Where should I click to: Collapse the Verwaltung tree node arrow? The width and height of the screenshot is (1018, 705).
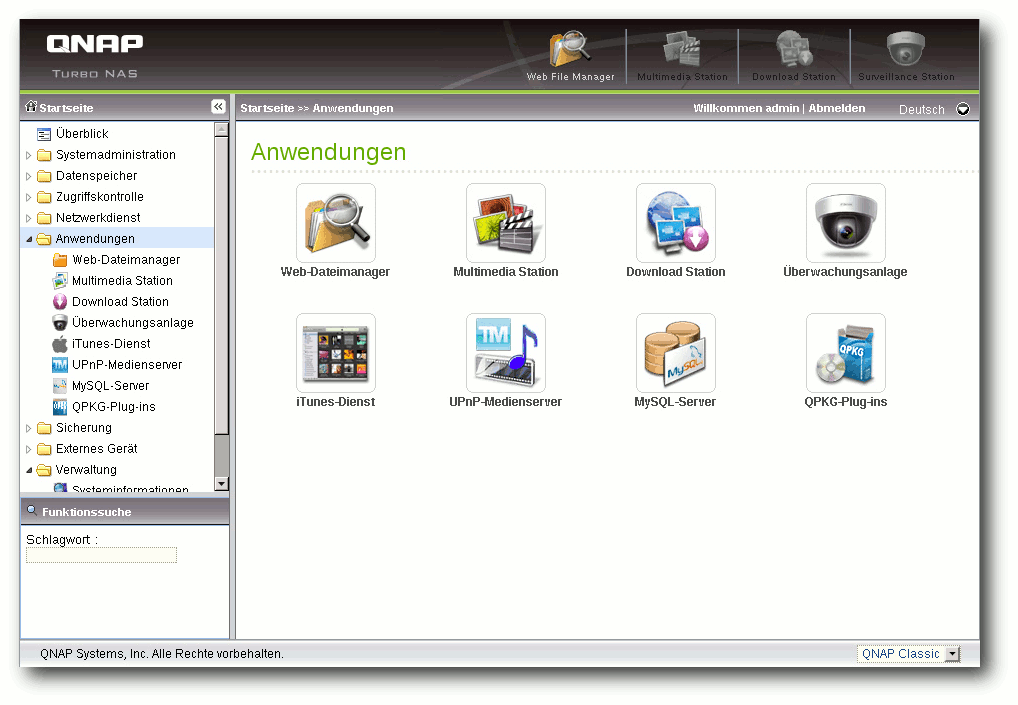coord(29,470)
